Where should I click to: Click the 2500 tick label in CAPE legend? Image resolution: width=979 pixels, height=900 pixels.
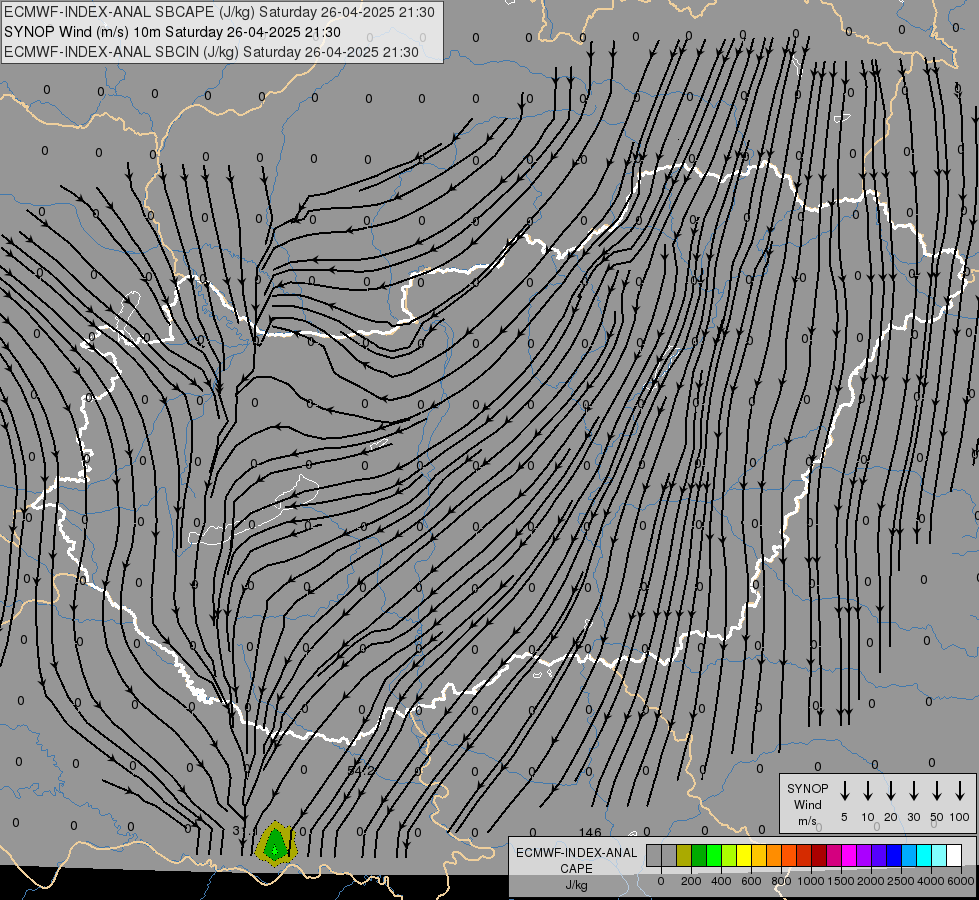(x=901, y=881)
